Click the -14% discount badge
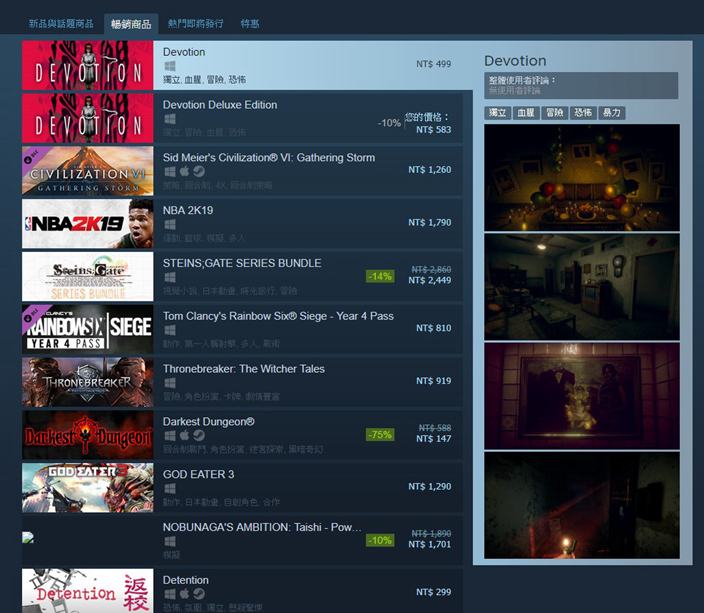This screenshot has width=704, height=613. tap(380, 276)
